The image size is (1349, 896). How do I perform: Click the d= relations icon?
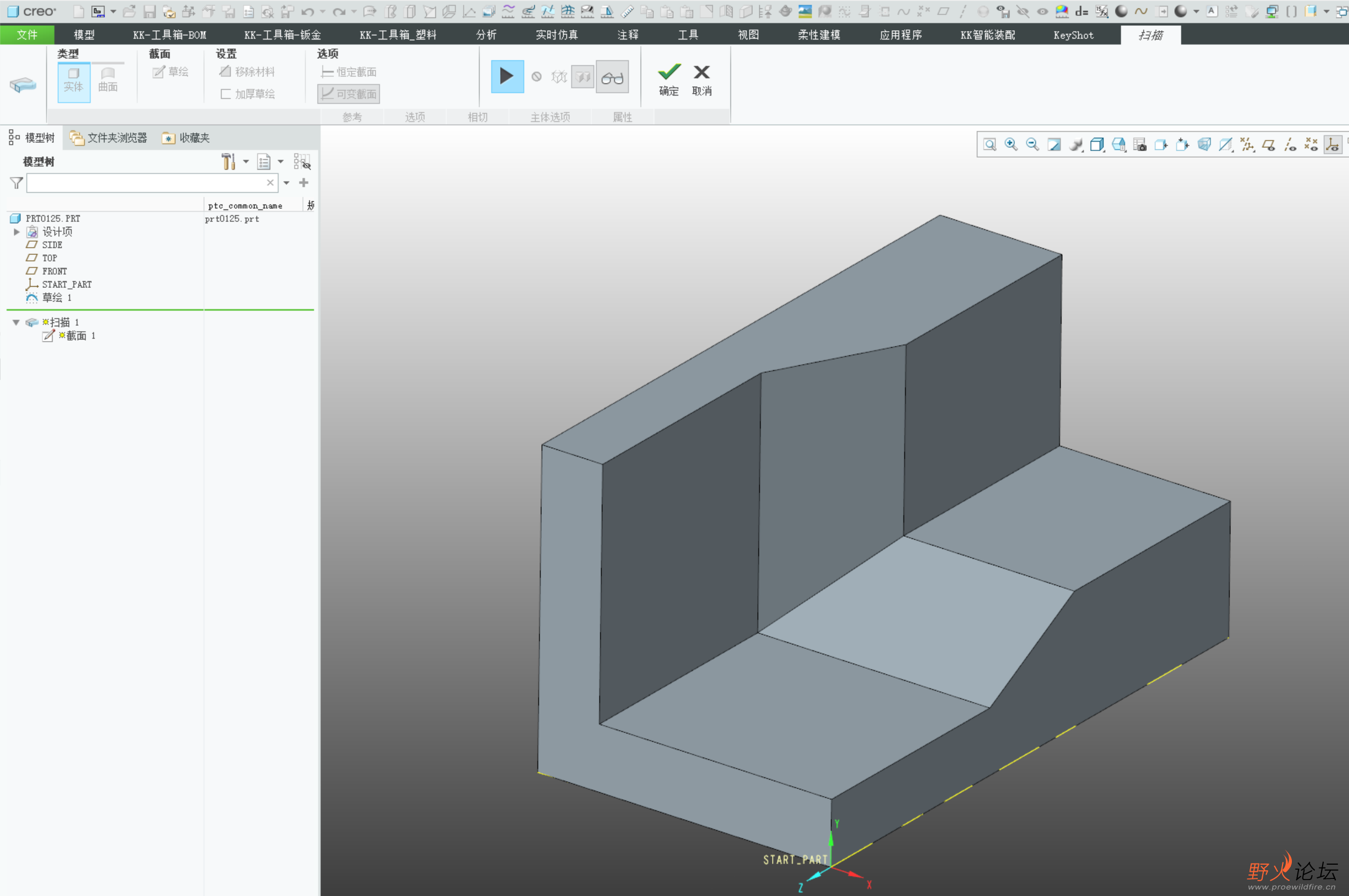(x=1081, y=12)
